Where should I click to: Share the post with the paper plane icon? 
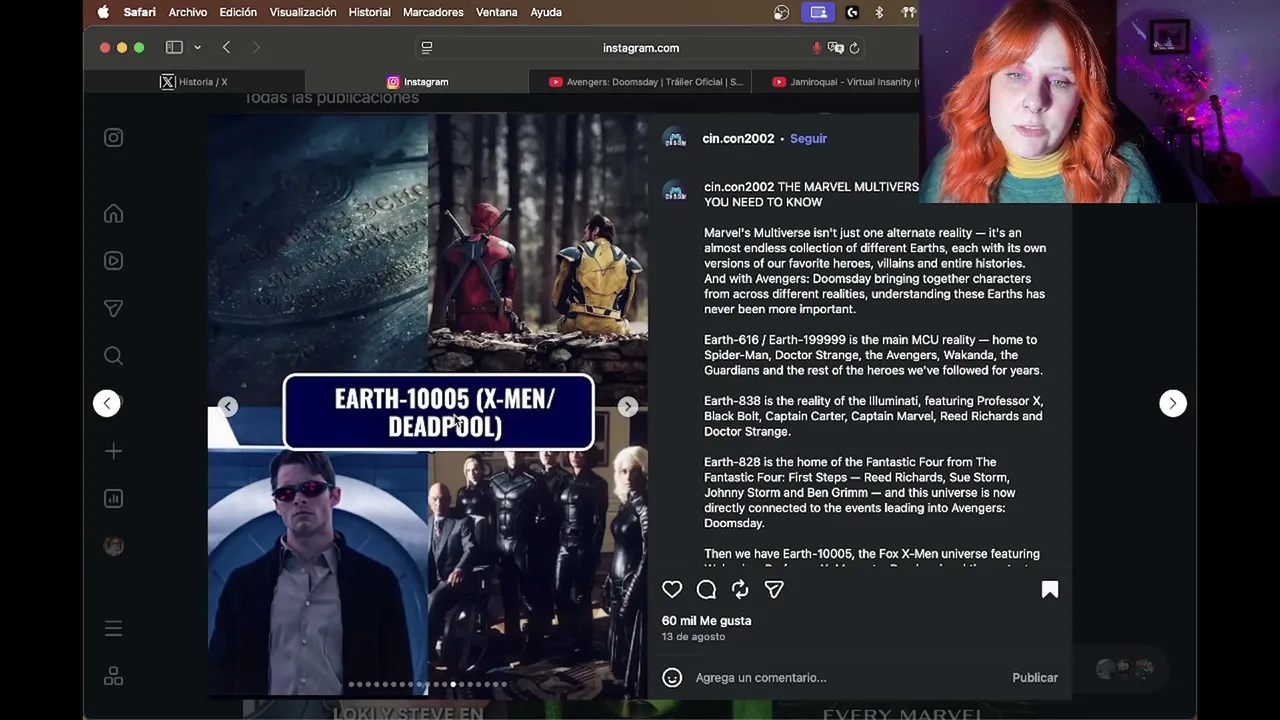774,590
